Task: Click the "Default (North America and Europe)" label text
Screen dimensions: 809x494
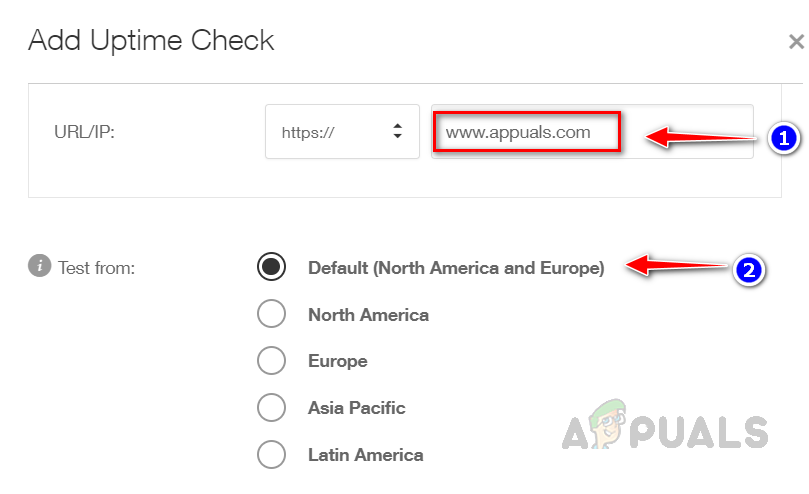Action: coord(456,268)
